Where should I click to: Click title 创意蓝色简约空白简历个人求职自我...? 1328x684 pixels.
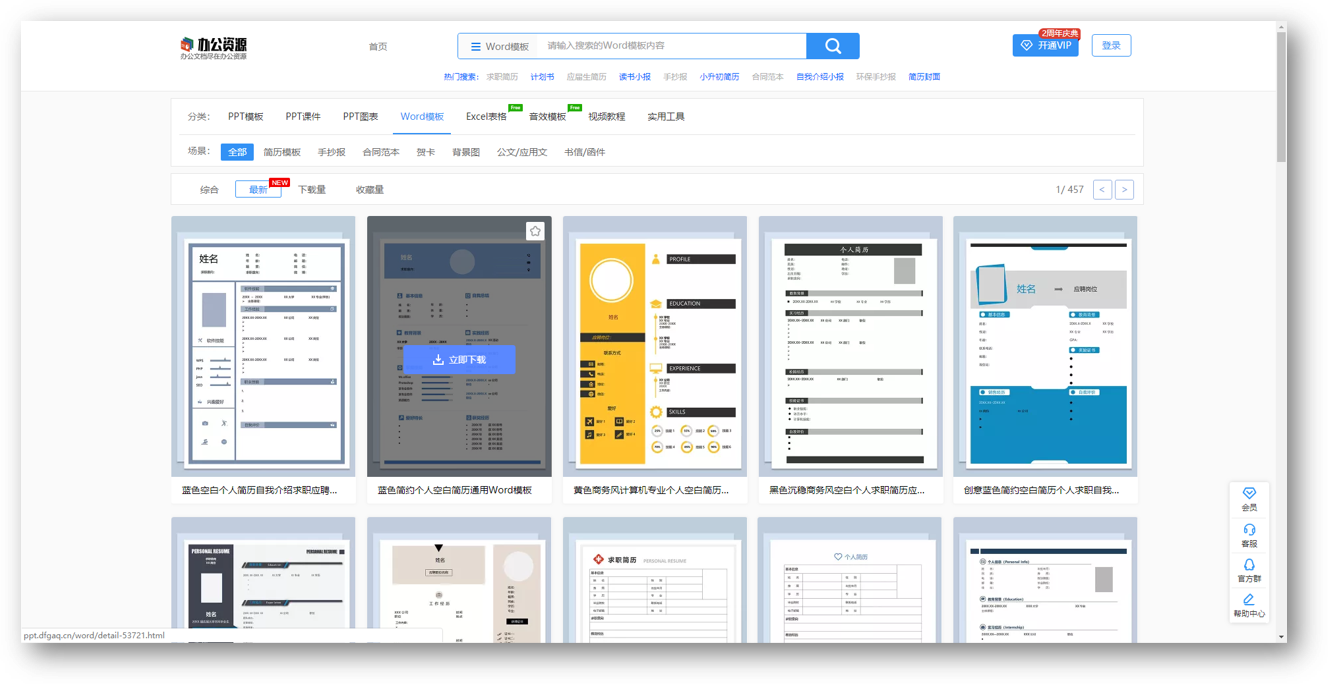click(x=1041, y=491)
